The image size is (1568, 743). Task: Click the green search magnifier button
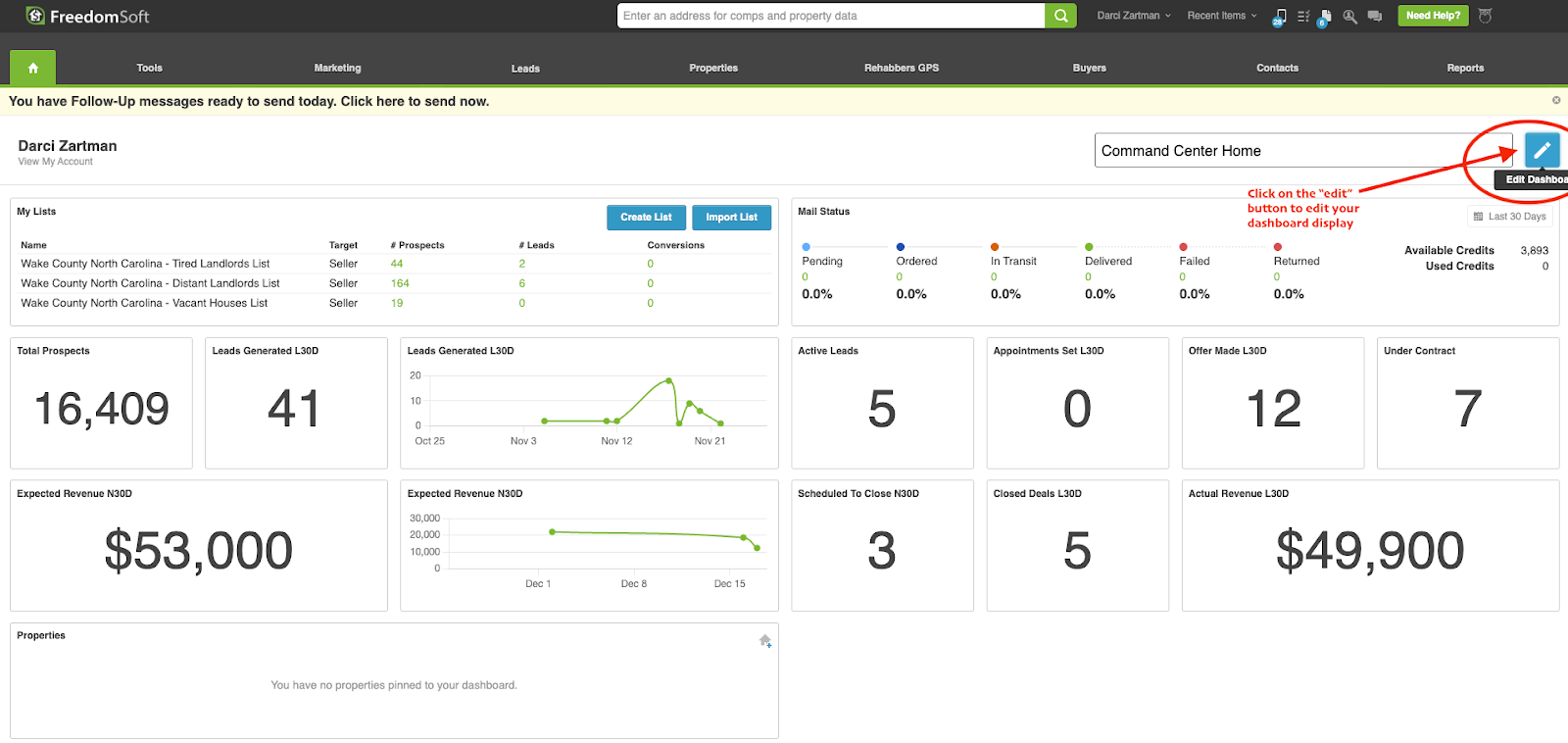(1060, 16)
